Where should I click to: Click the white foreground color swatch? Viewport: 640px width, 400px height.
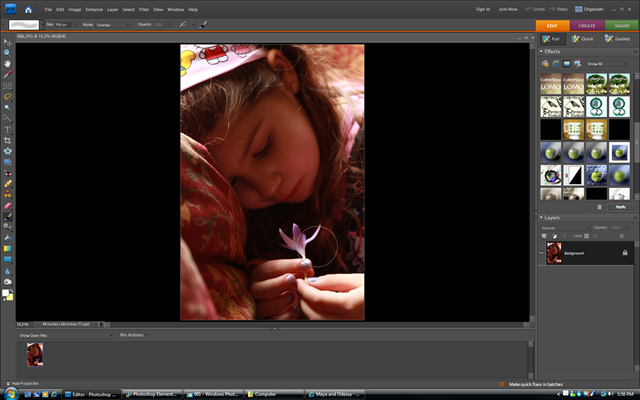pyautogui.click(x=5, y=293)
